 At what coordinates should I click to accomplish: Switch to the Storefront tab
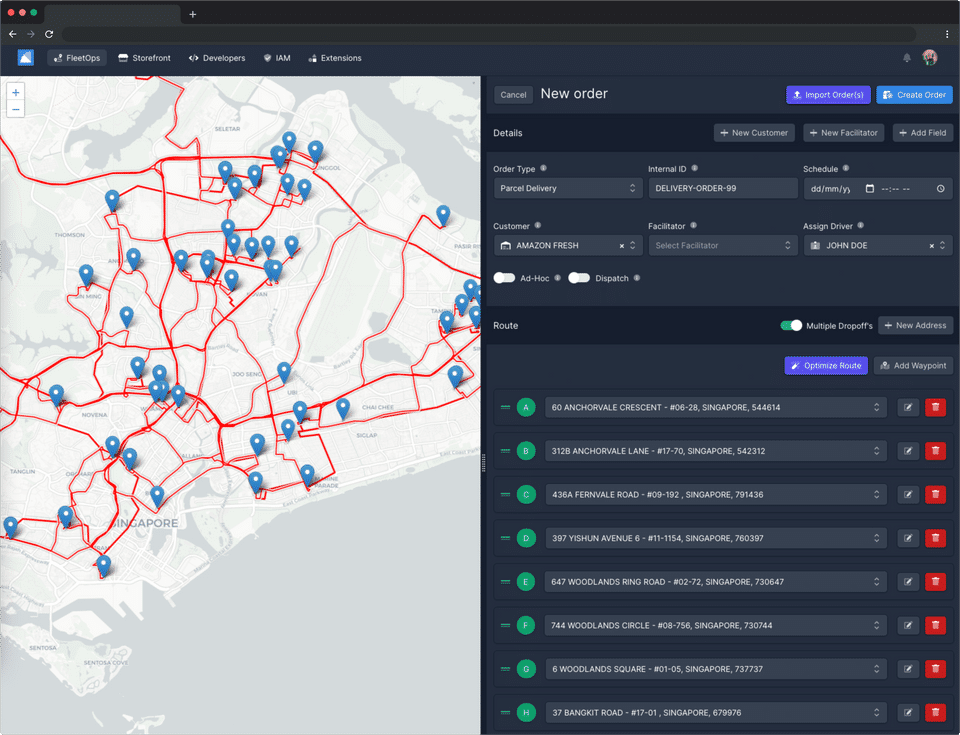tap(144, 58)
